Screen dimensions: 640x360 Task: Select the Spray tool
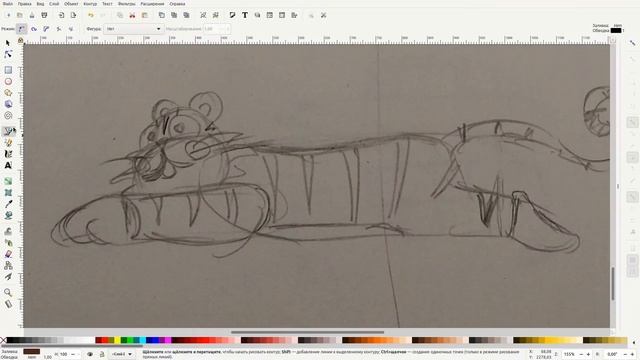(x=8, y=243)
